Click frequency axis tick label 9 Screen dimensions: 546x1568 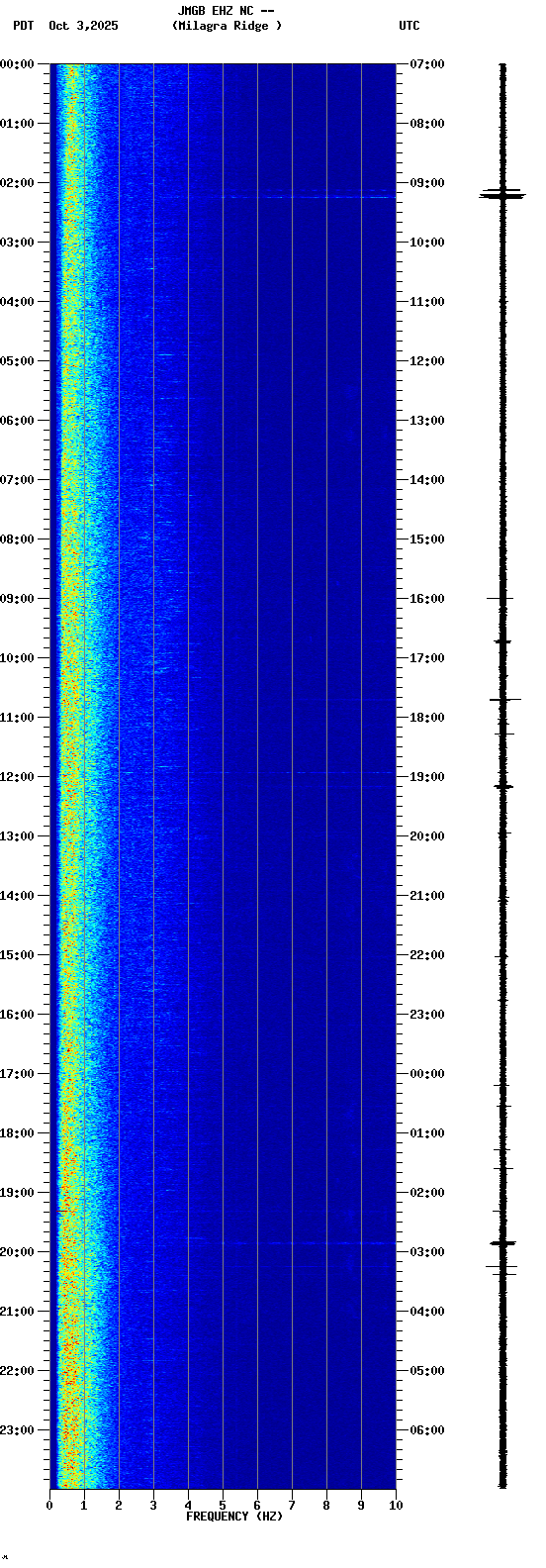361,1506
